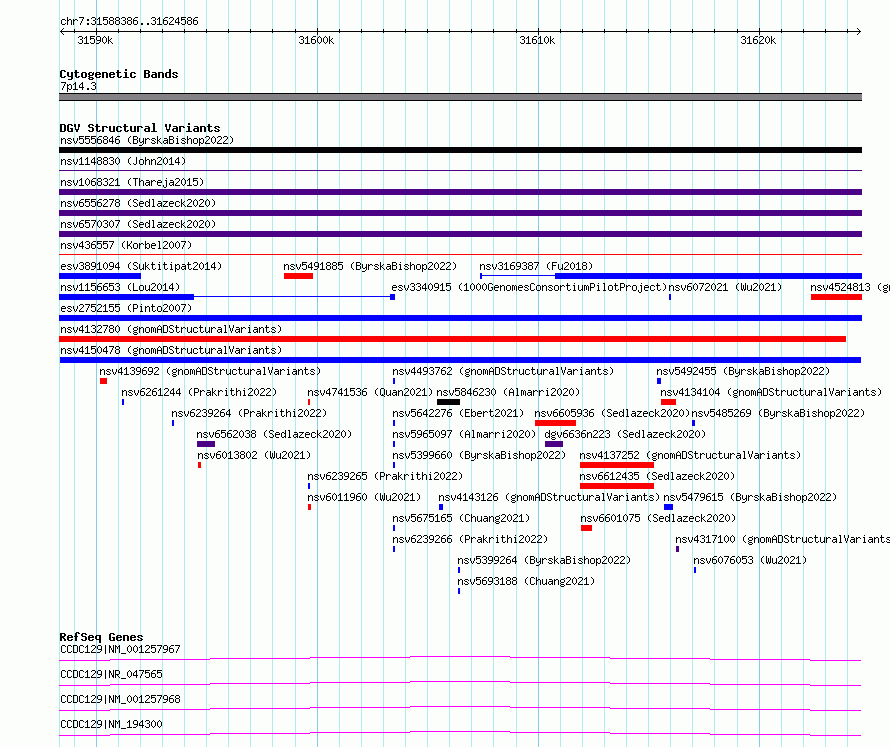Open the nsv4150478 (gnomADStructuralVariants) label

click(171, 350)
